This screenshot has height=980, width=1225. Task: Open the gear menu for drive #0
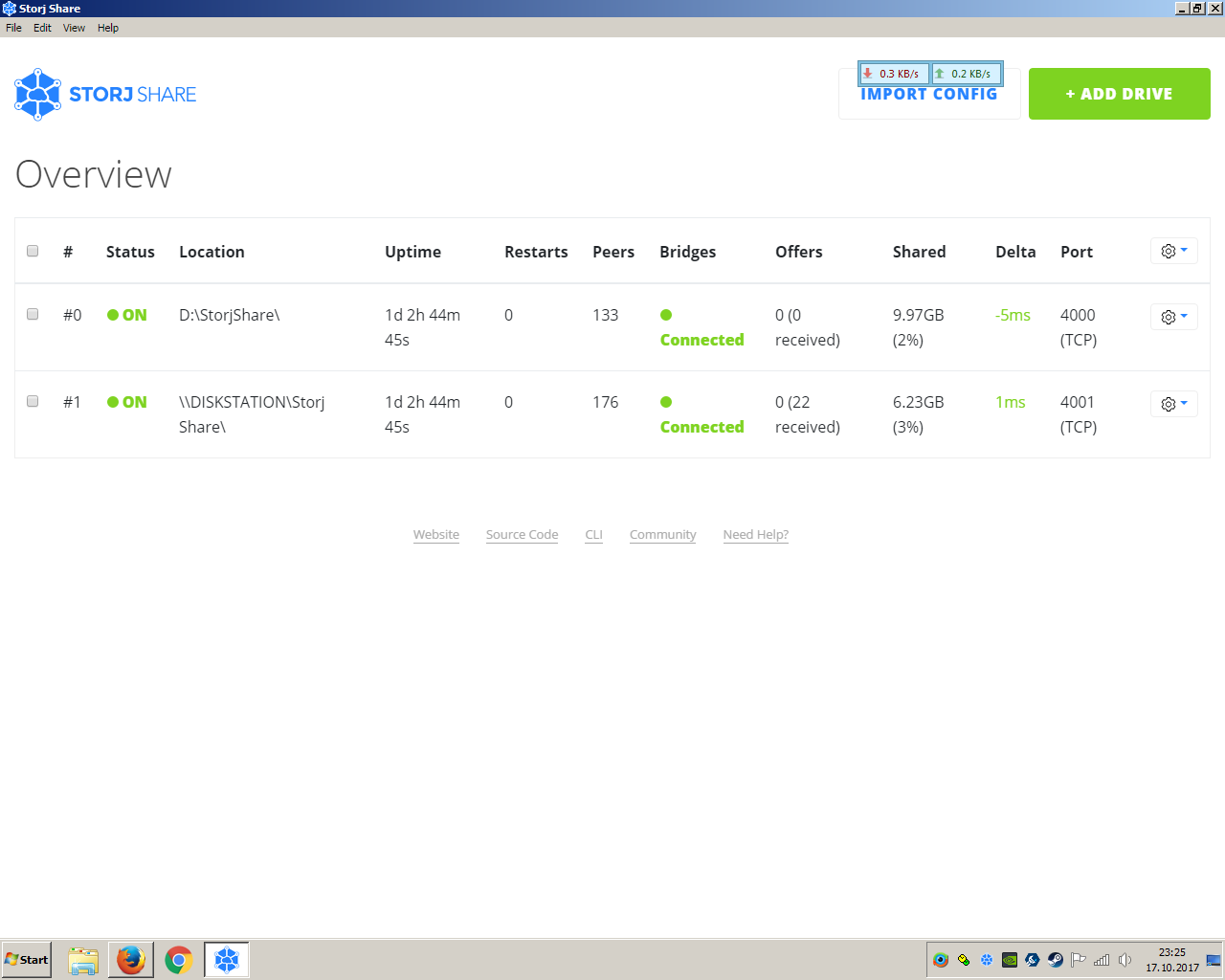point(1173,317)
